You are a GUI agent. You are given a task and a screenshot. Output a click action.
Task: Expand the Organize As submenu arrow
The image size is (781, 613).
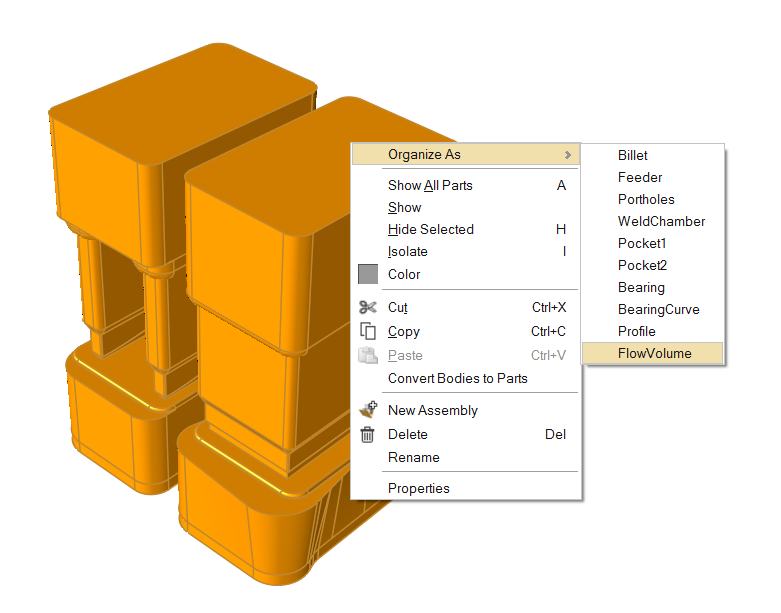pyautogui.click(x=568, y=155)
